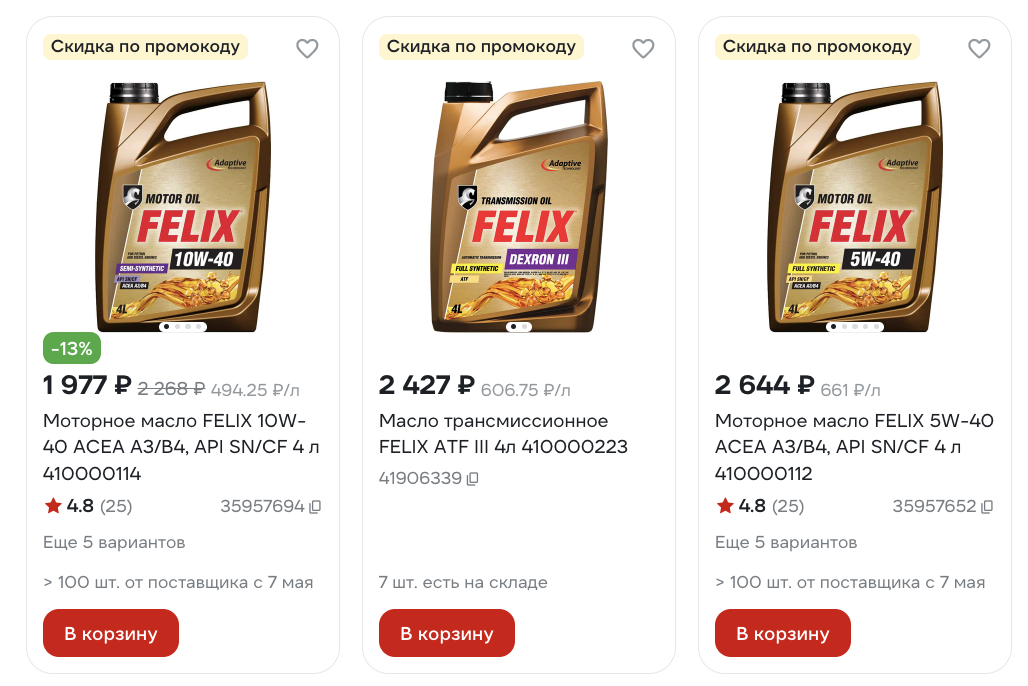
Task: Expand 5 more variants for FELIX 5W-40
Action: 786,543
